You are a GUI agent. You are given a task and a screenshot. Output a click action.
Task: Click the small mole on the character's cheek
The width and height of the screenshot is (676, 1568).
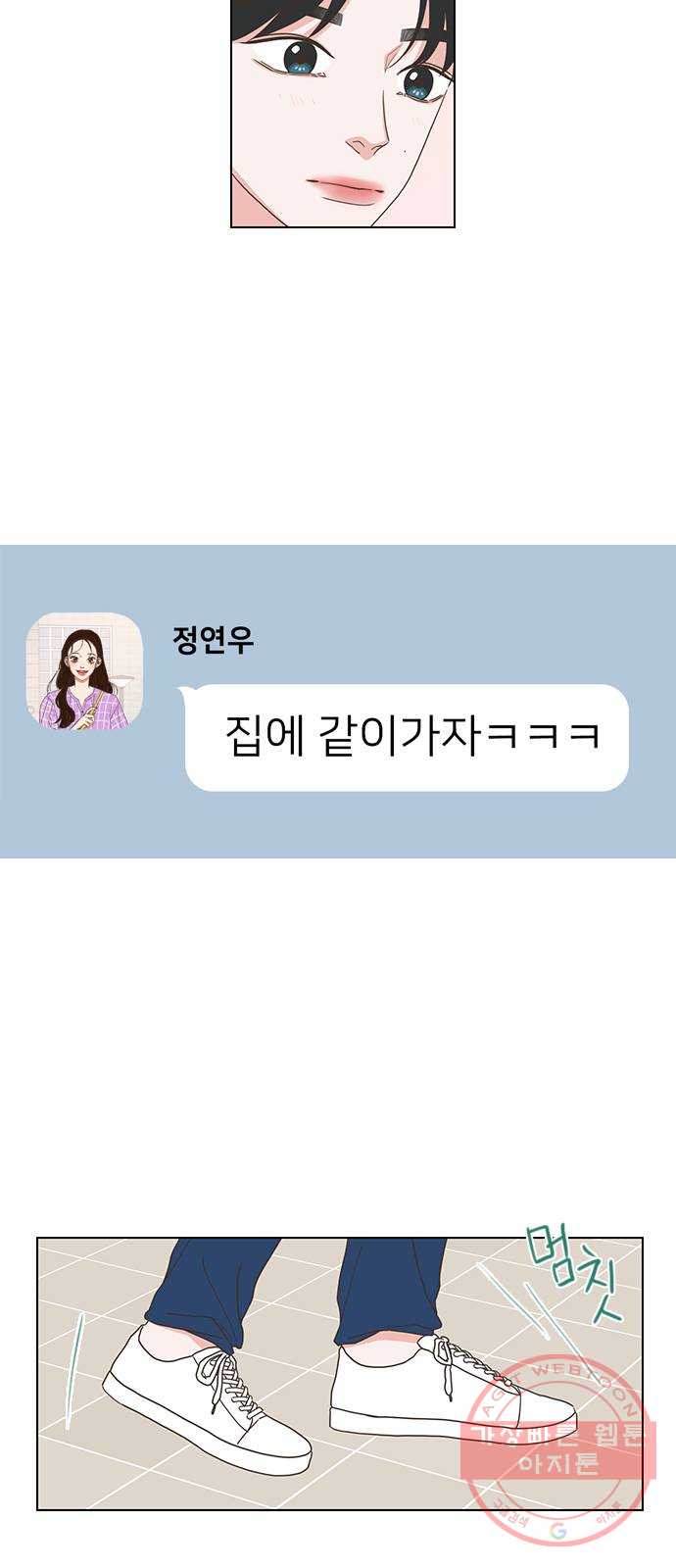pyautogui.click(x=407, y=150)
